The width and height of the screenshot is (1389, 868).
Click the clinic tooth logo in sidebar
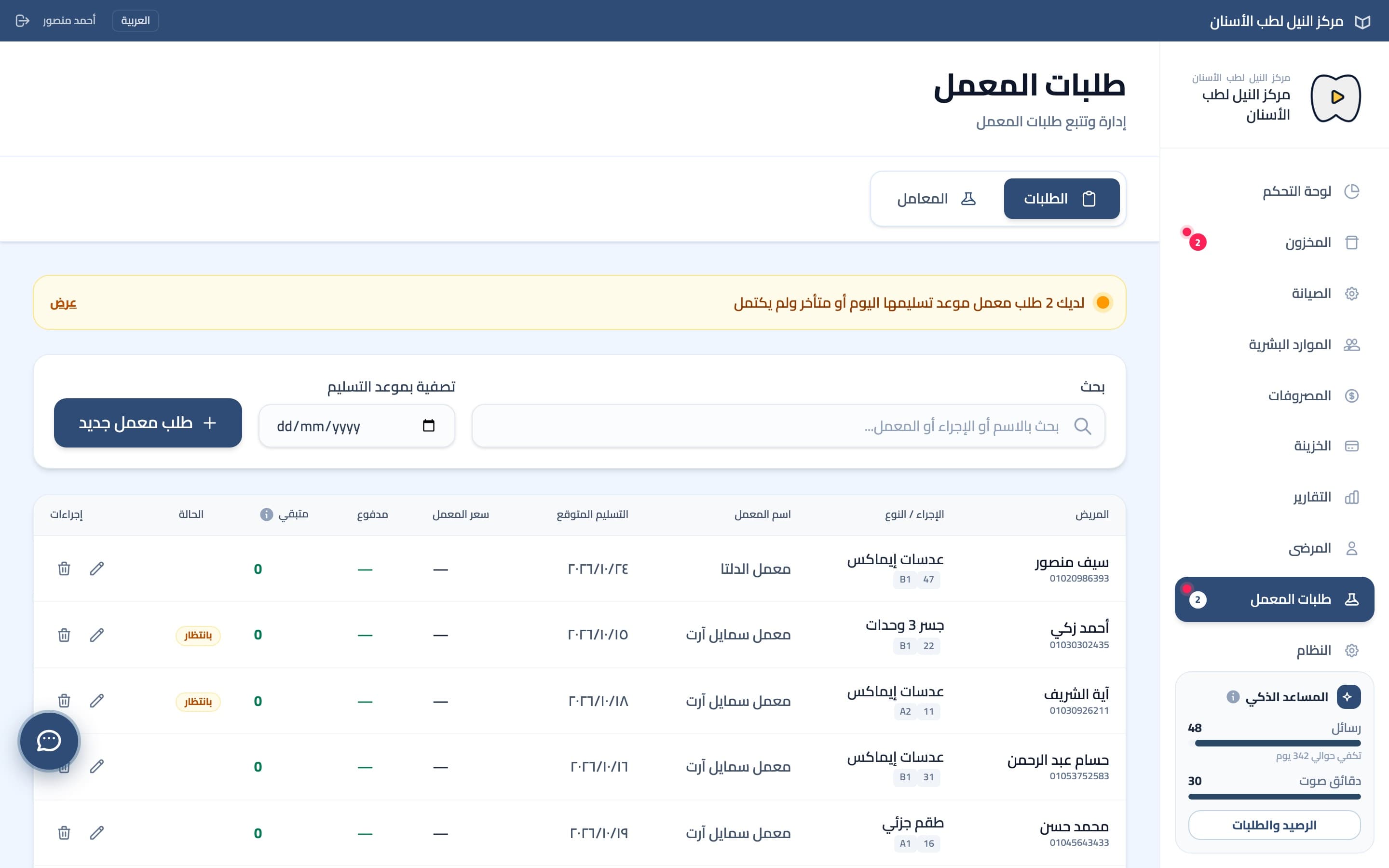pos(1335,97)
